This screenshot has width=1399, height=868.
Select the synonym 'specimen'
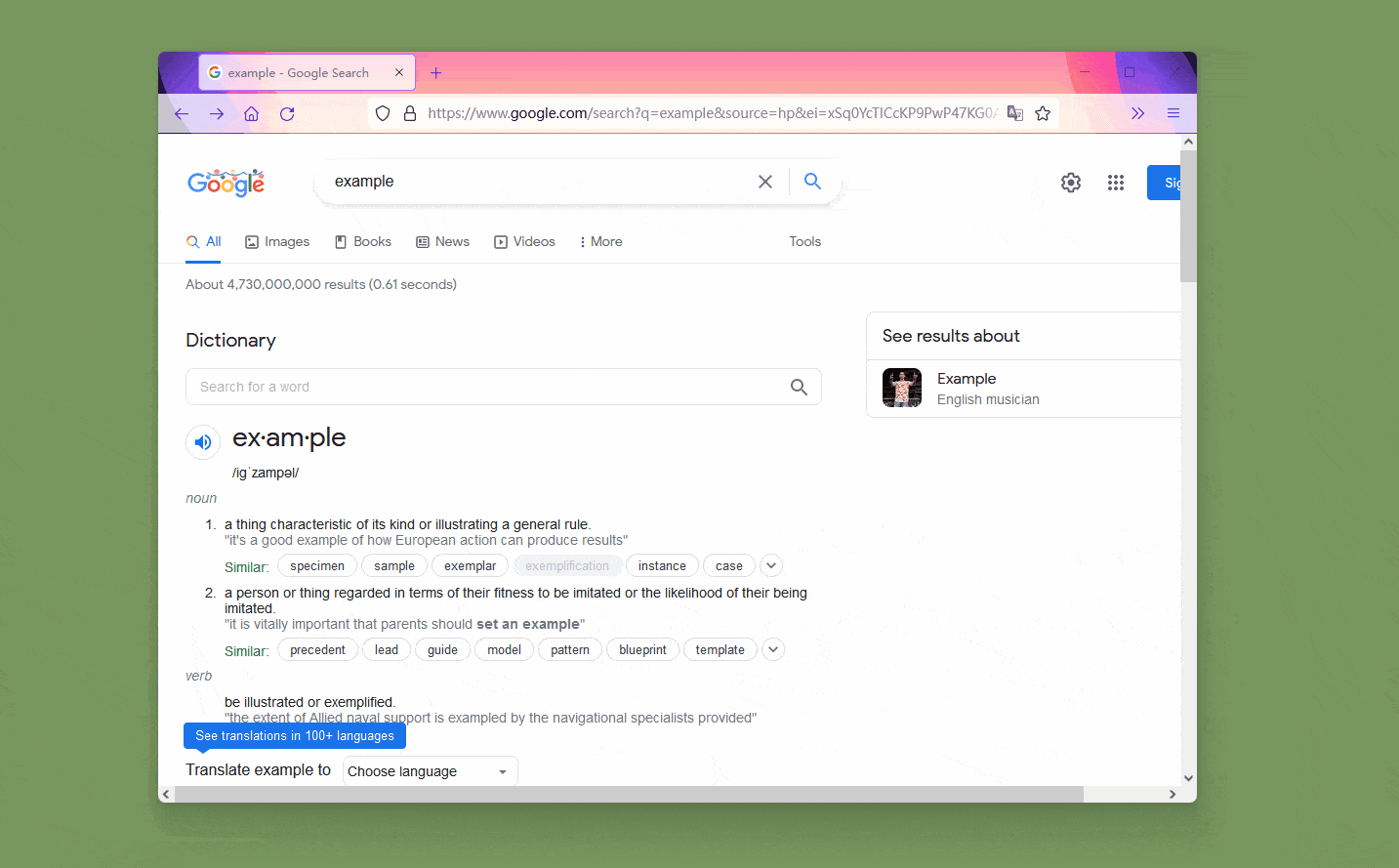[317, 566]
